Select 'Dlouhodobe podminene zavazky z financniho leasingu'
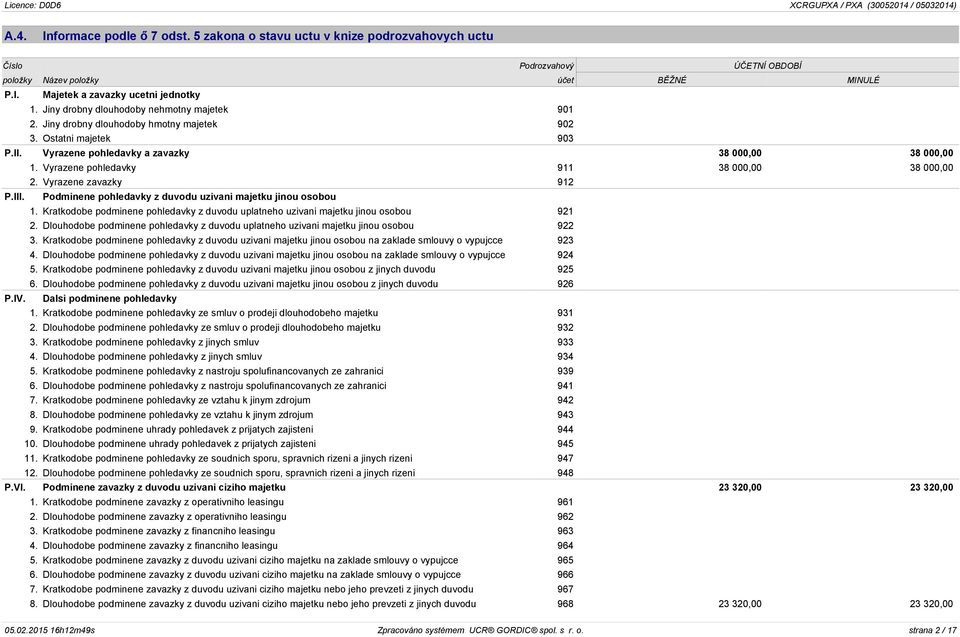Image resolution: width=960 pixels, height=637 pixels. coord(160,546)
